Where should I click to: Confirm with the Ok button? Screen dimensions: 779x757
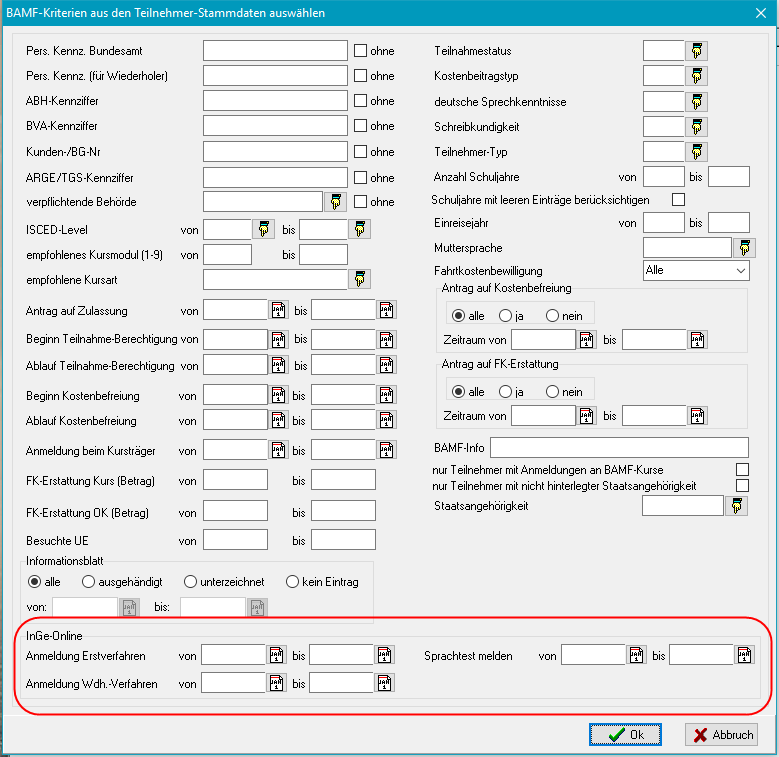click(x=625, y=735)
